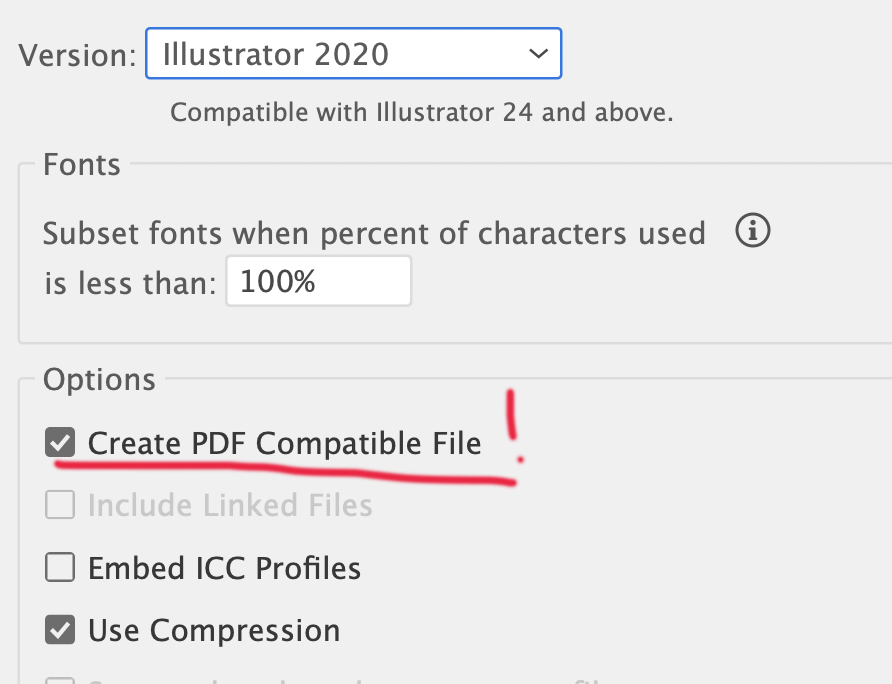Click the Compatible with Illustrator 24 text
Image resolution: width=892 pixels, height=684 pixels.
(420, 112)
